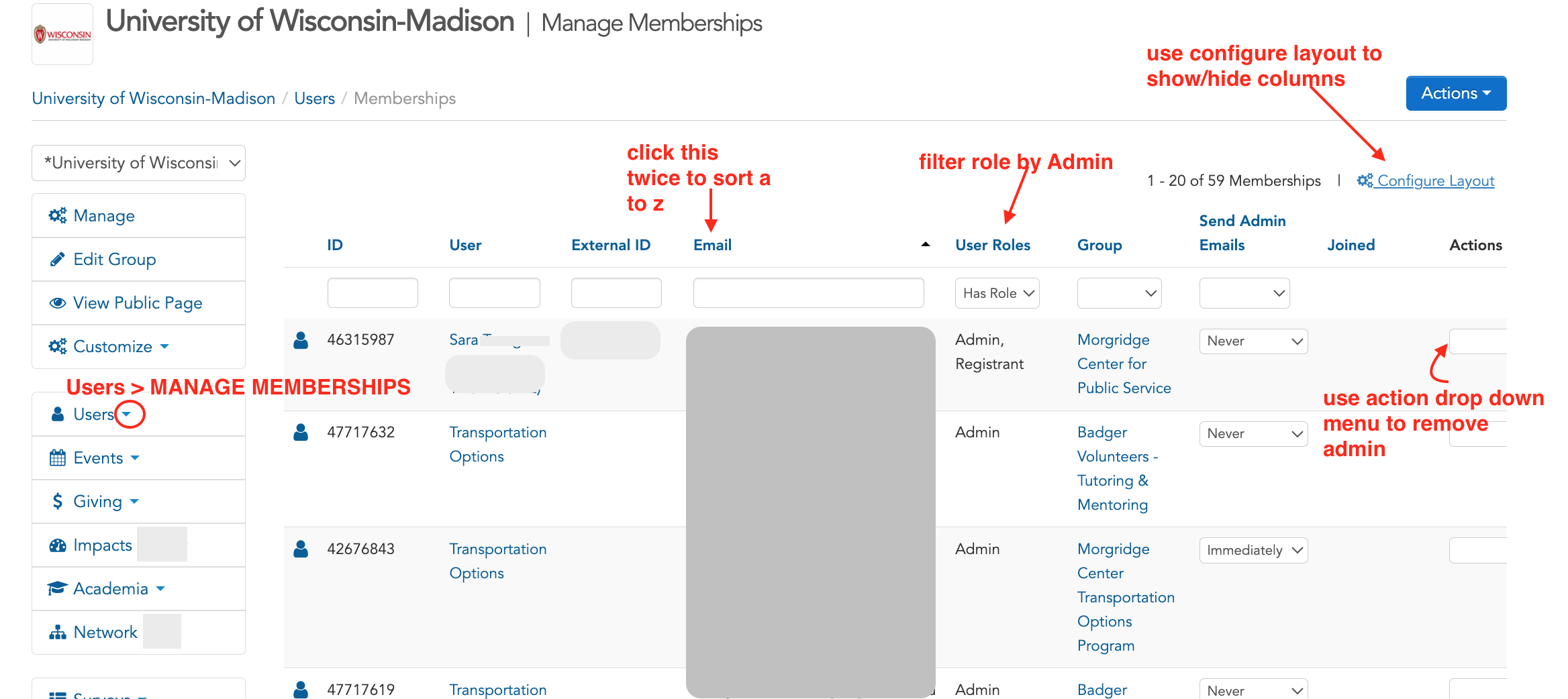Click the View Public Page eye icon

pos(58,303)
